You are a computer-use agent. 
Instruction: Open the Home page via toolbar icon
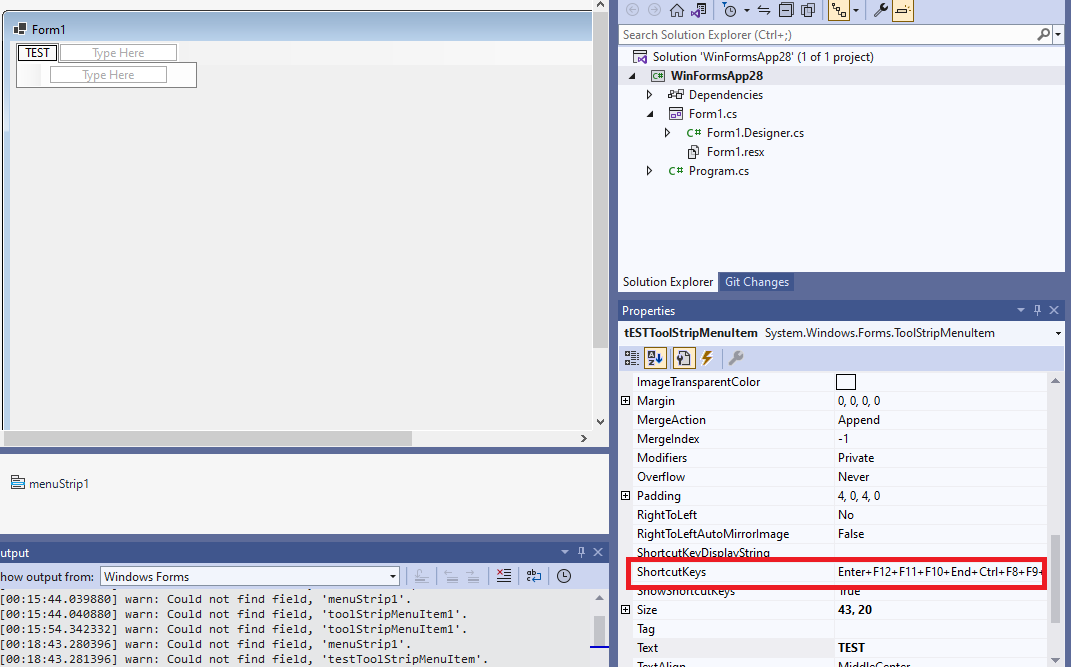click(x=675, y=11)
